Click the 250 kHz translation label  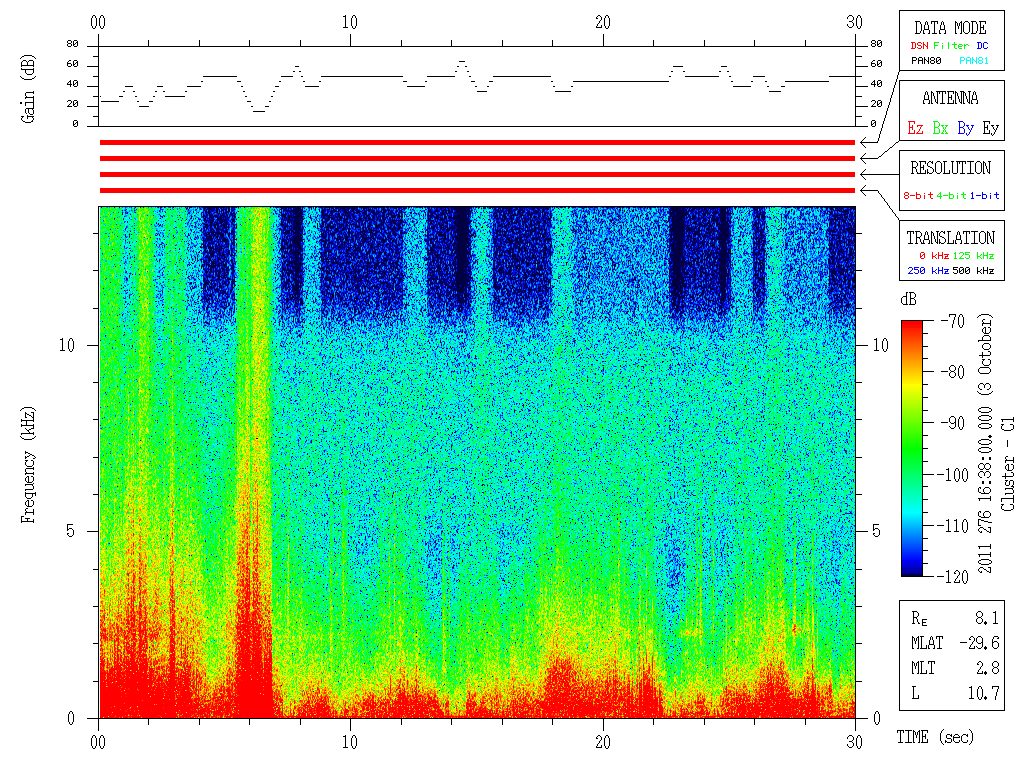pos(928,270)
